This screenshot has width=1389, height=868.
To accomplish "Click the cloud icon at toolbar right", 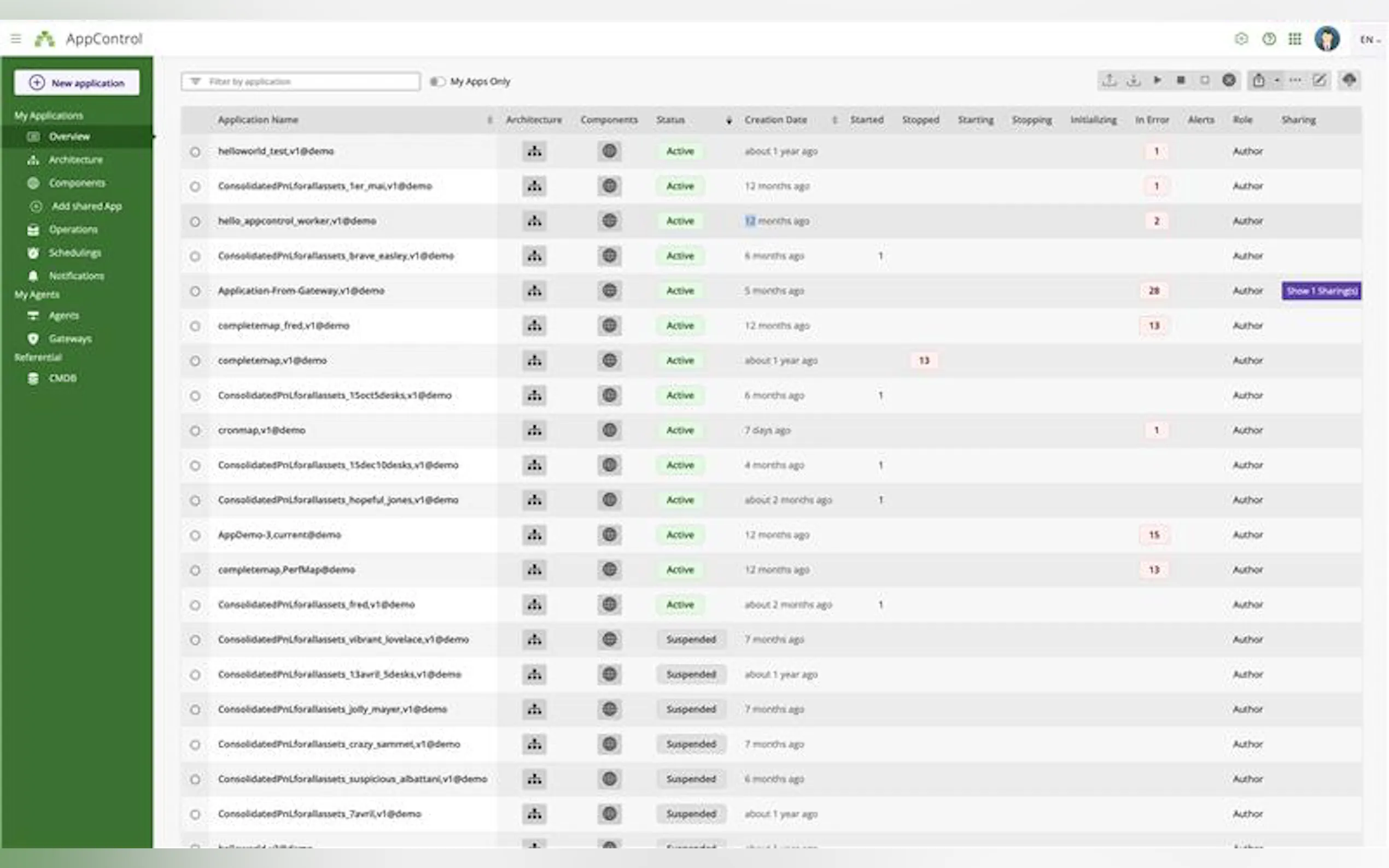I will [1349, 80].
